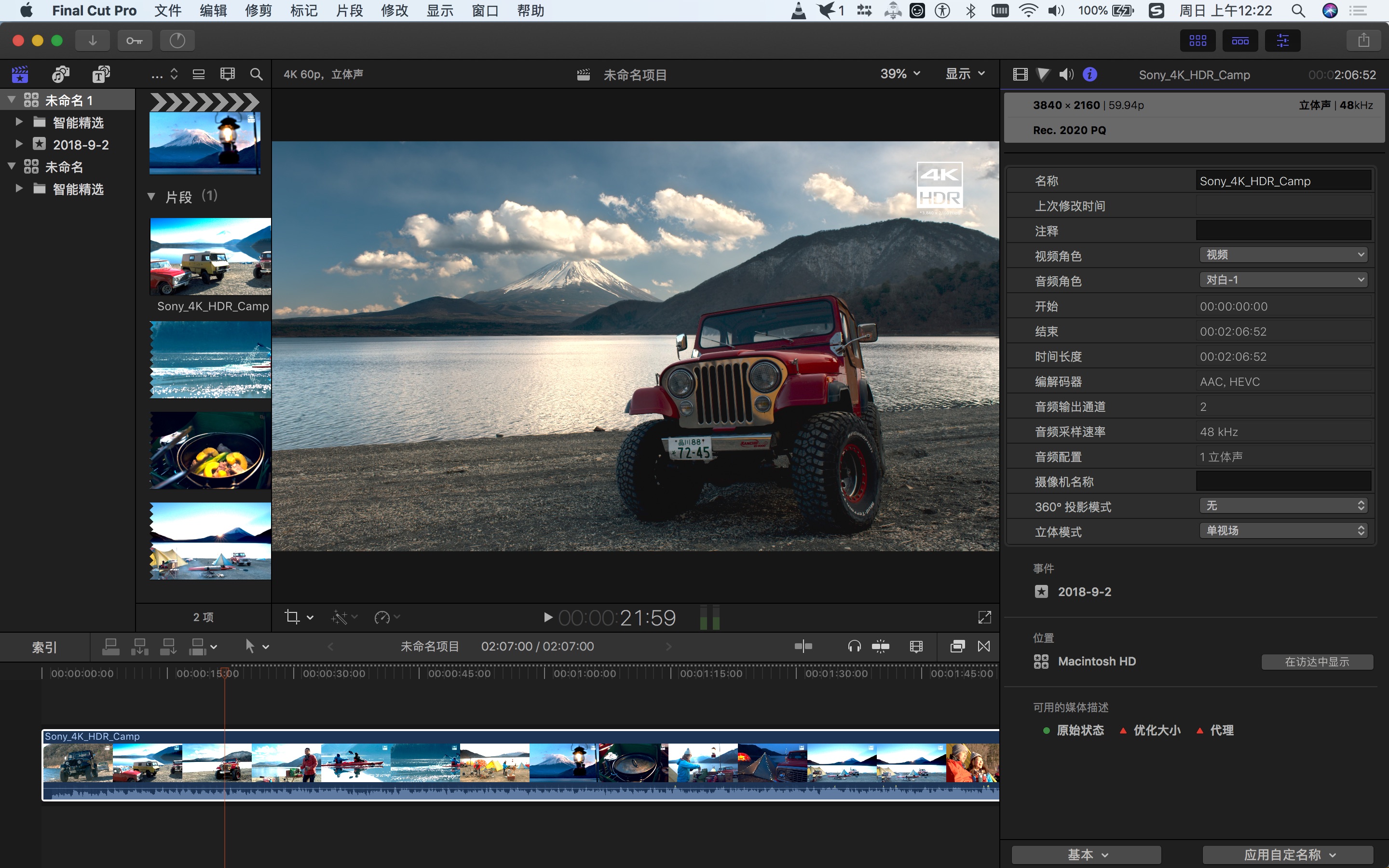The width and height of the screenshot is (1389, 868).
Task: Expand the 2018-9-2 event in library
Action: (19, 144)
